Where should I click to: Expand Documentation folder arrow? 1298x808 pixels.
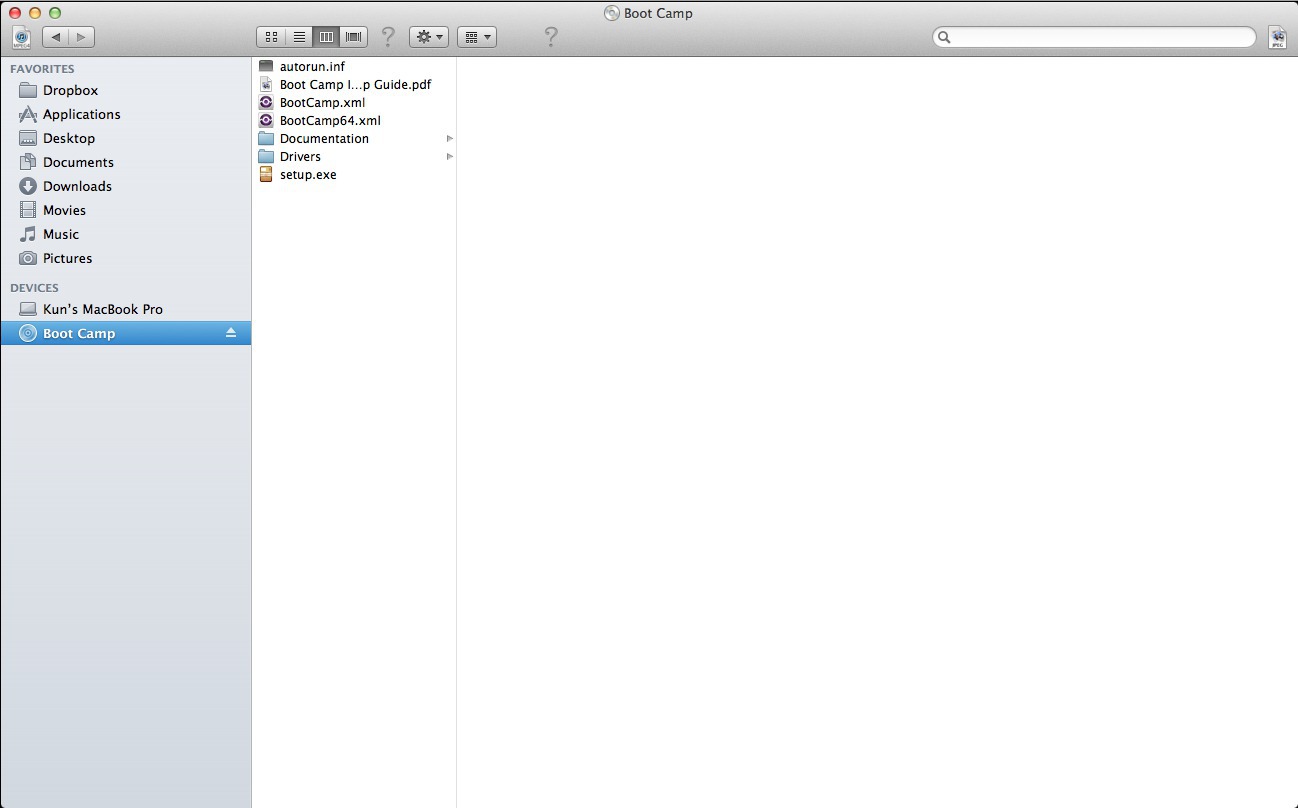[x=450, y=138]
